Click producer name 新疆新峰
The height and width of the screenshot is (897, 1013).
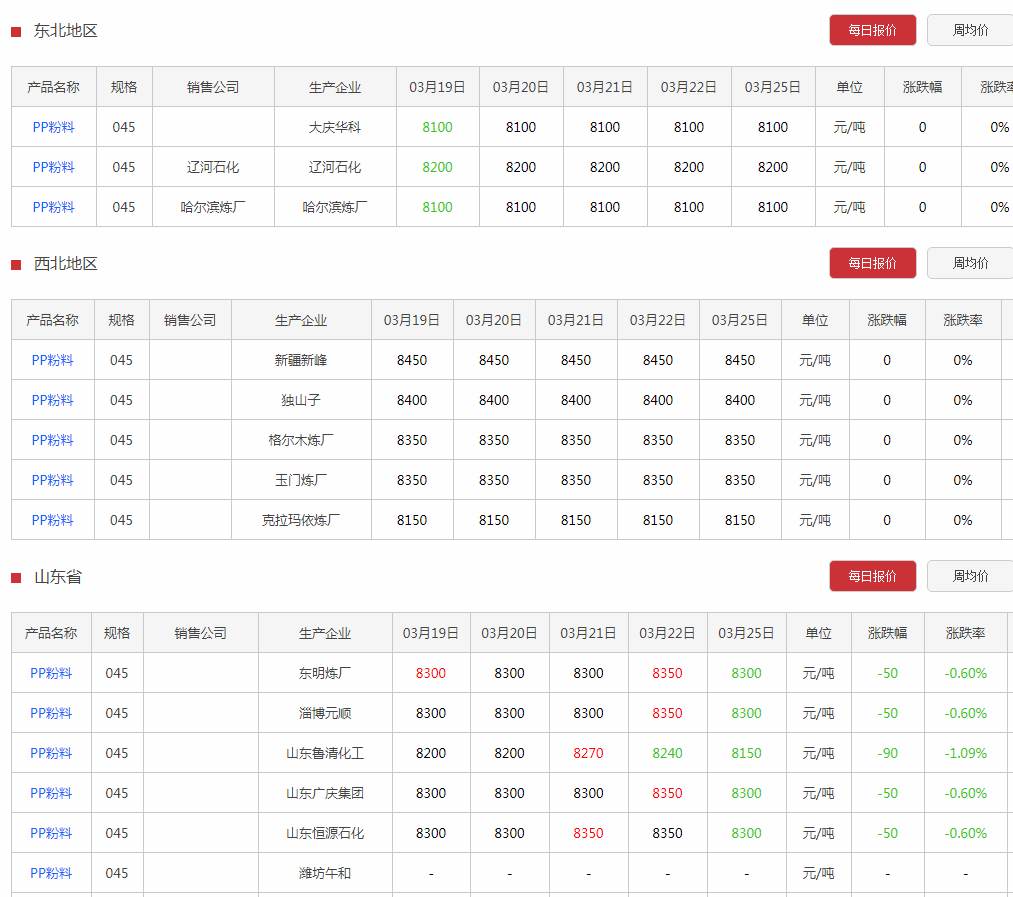[x=300, y=360]
